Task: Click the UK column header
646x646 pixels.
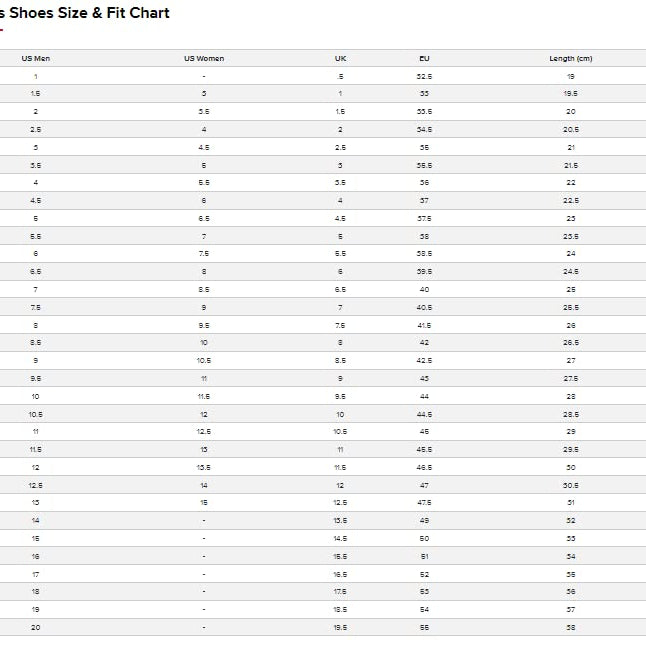Action: coord(340,58)
